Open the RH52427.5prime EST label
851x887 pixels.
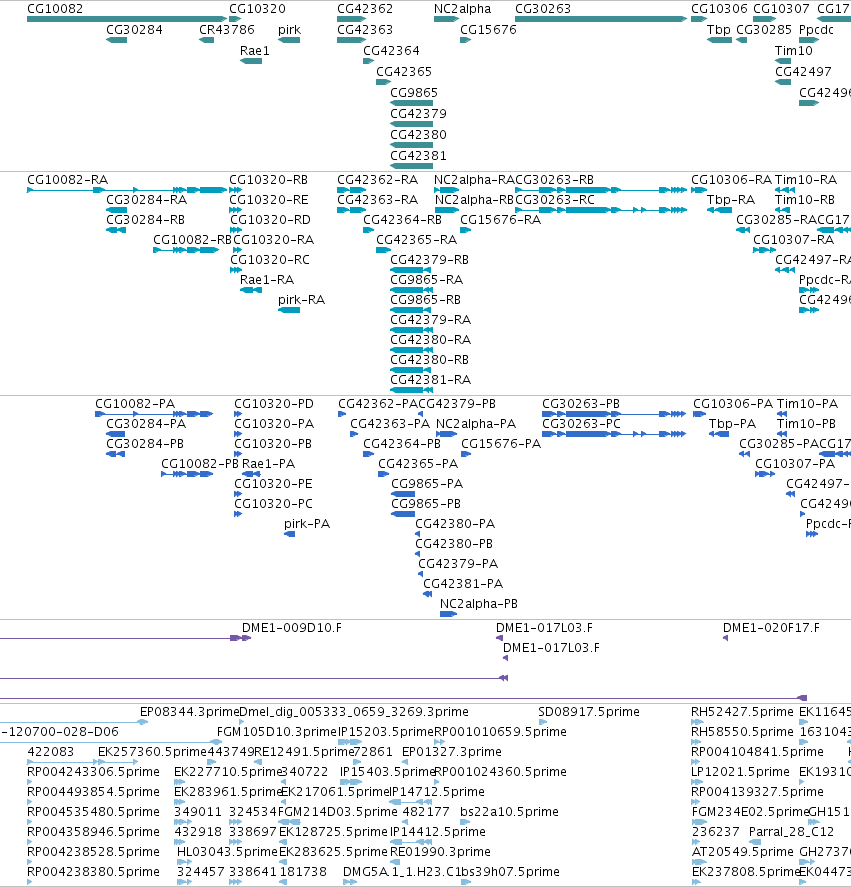pyautogui.click(x=742, y=712)
